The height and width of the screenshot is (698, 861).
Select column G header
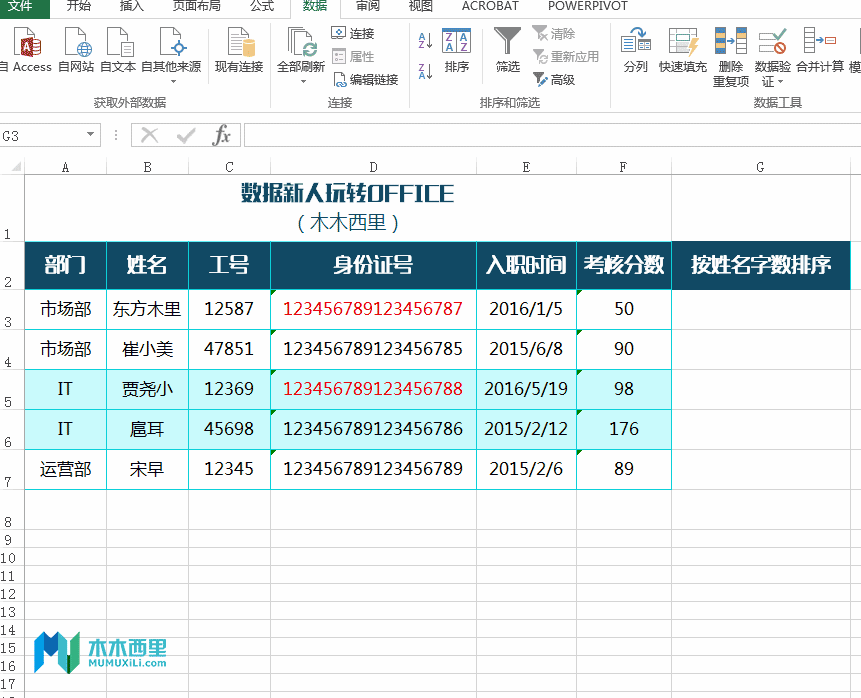point(761,167)
